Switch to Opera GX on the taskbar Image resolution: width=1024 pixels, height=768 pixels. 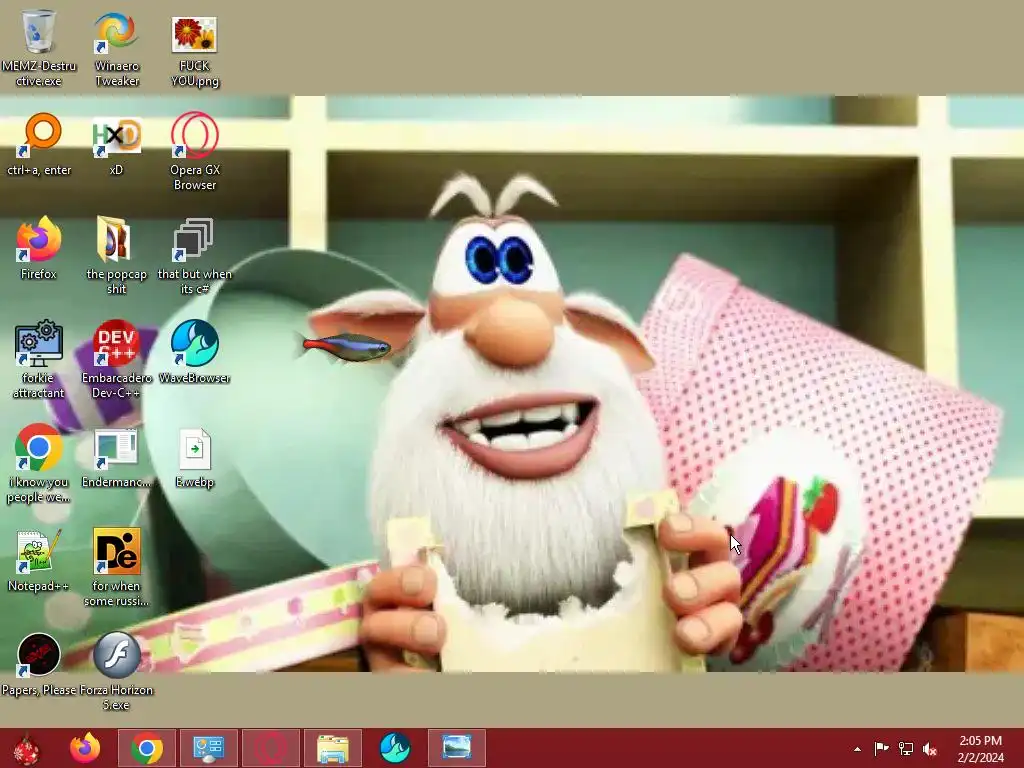271,748
